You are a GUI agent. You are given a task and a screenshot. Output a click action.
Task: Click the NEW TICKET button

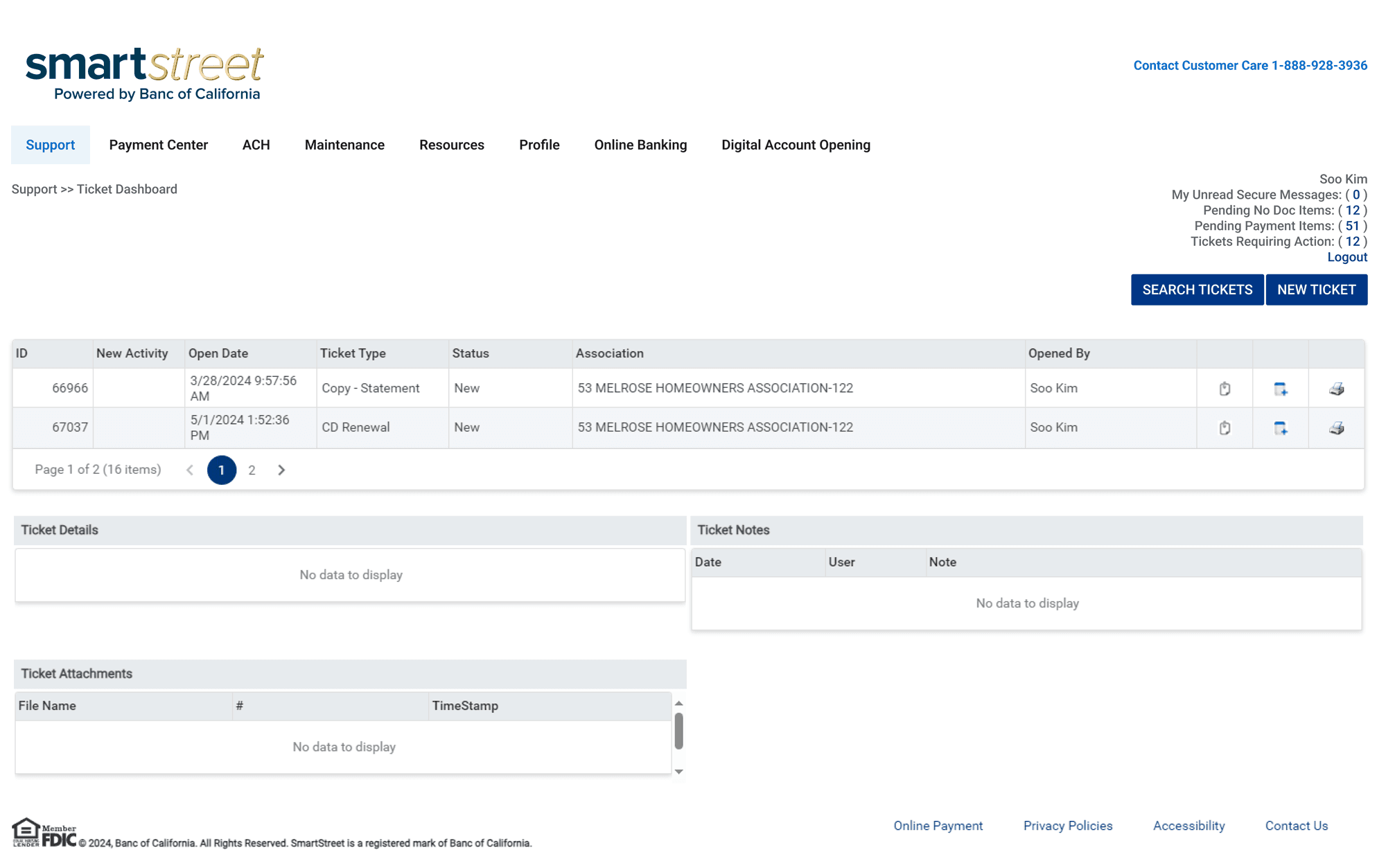click(1316, 290)
